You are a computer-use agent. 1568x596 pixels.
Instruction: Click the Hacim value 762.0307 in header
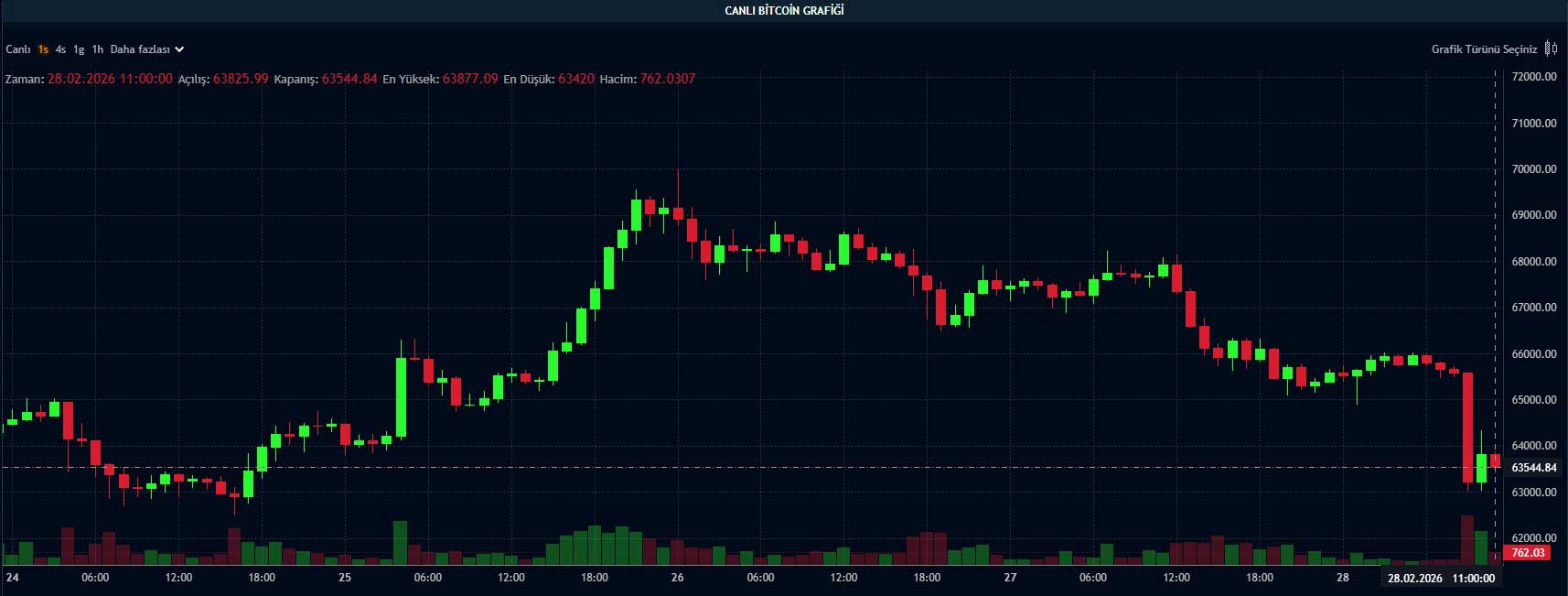point(667,79)
